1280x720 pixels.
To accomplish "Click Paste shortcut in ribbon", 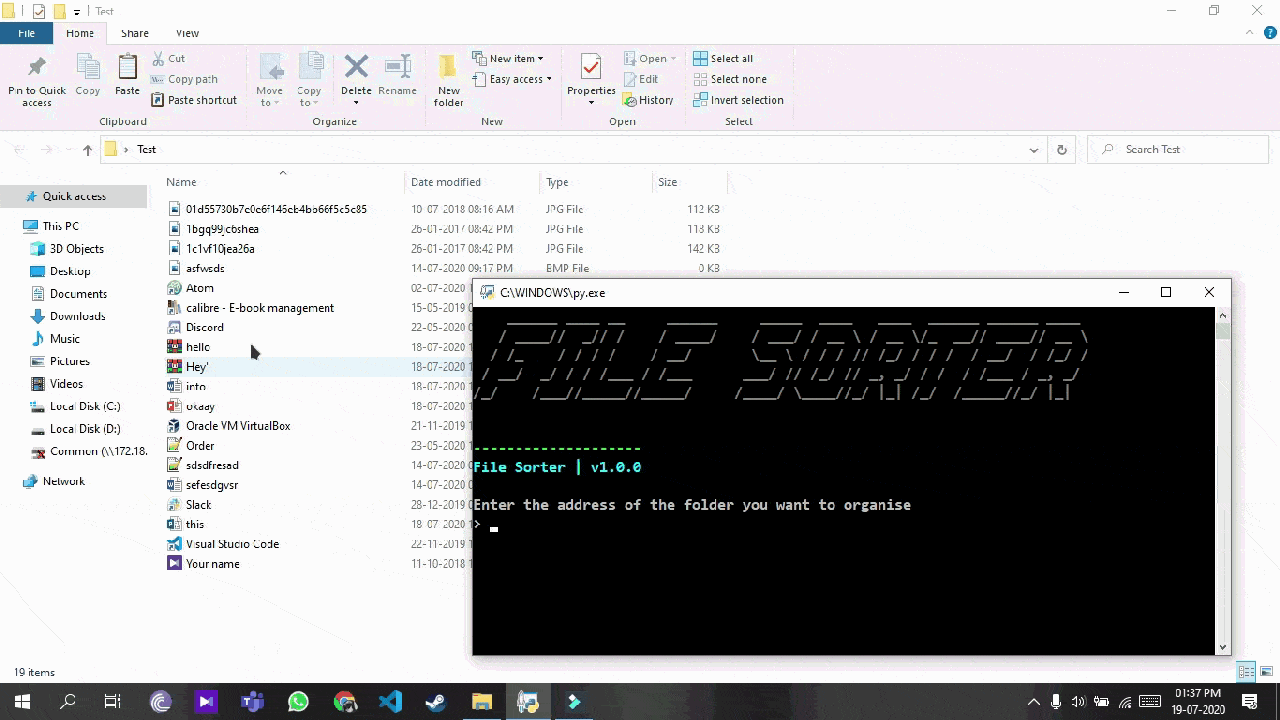I will click(194, 100).
